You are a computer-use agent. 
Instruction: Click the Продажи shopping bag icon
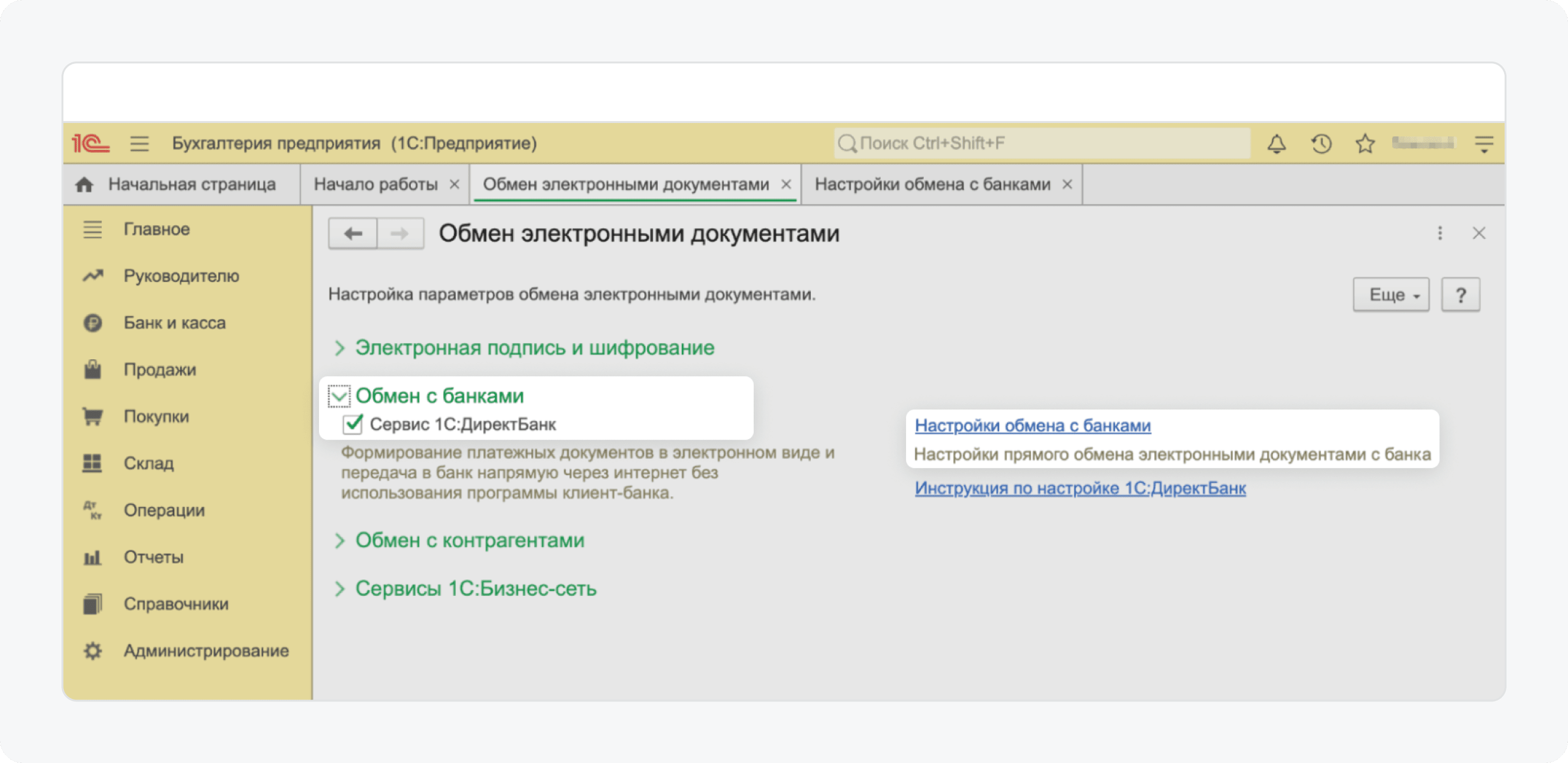(93, 369)
